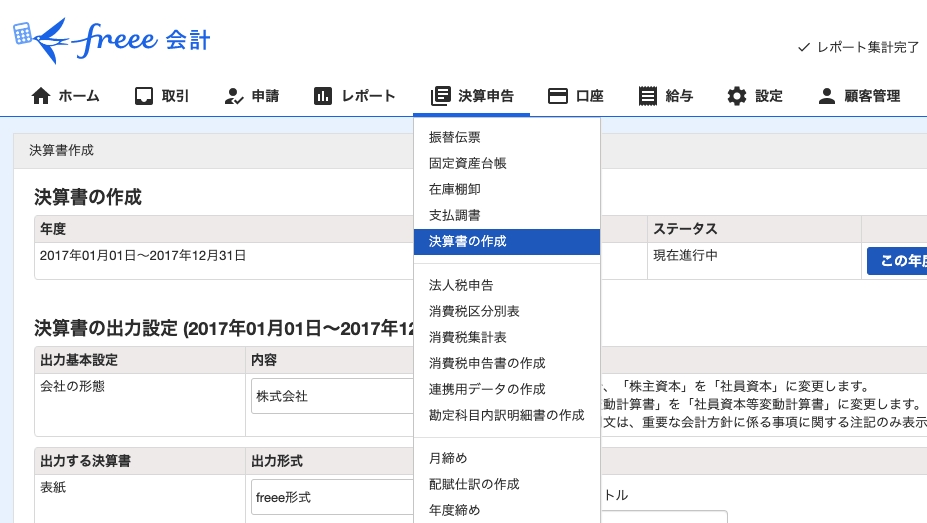927x523 pixels.
Task: Open the 設定 menu label
Action: [x=769, y=96]
